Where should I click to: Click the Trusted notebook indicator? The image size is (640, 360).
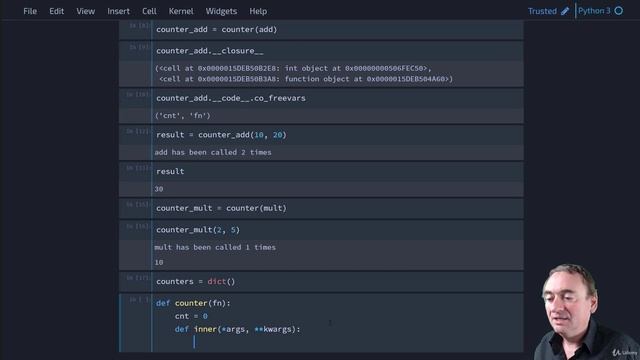(542, 11)
